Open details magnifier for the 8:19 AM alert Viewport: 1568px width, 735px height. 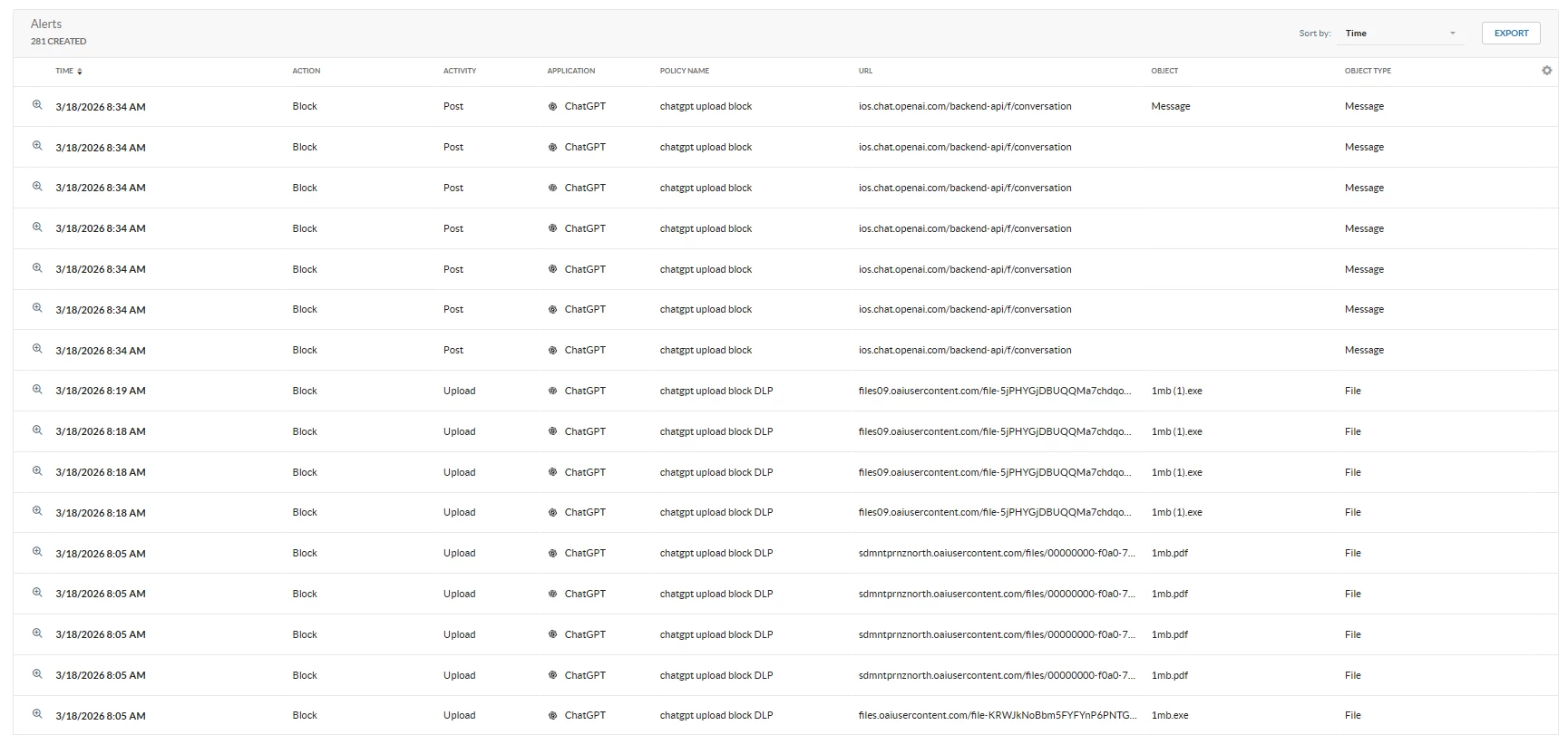coord(37,390)
